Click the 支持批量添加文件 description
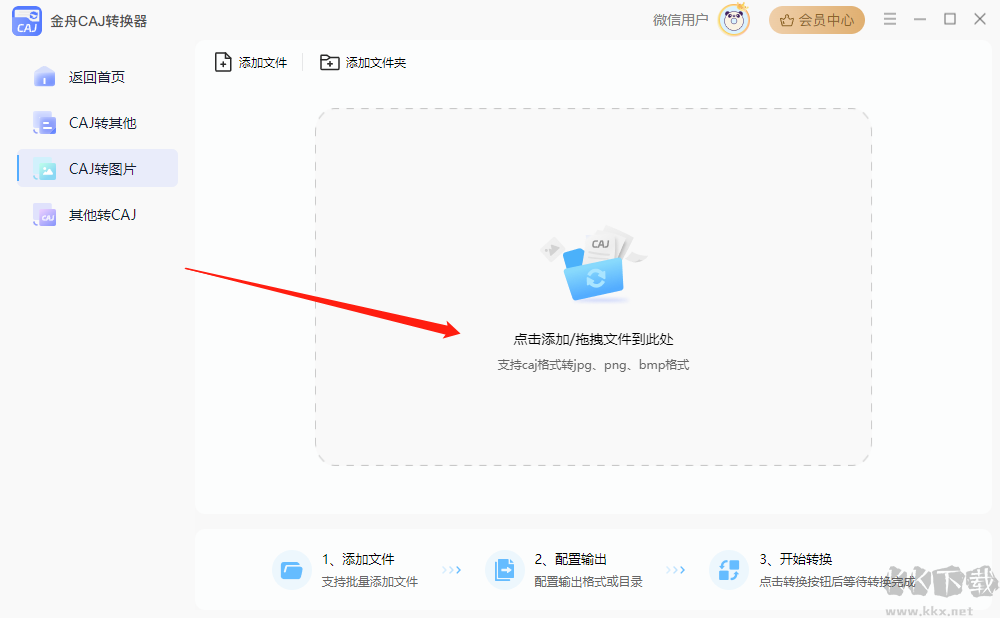The width and height of the screenshot is (1000, 618). 370,582
